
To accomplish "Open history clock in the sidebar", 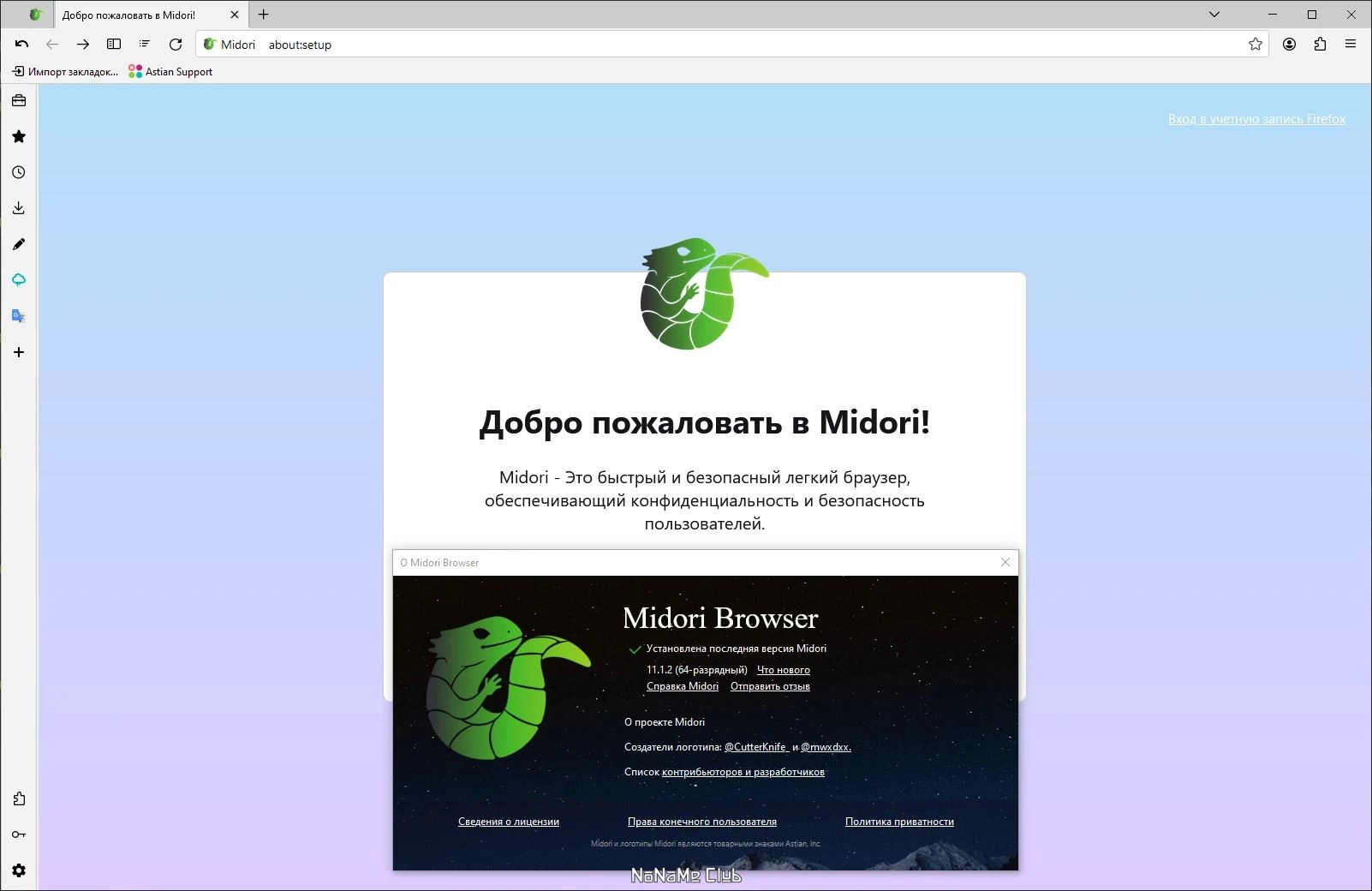I will pyautogui.click(x=19, y=172).
